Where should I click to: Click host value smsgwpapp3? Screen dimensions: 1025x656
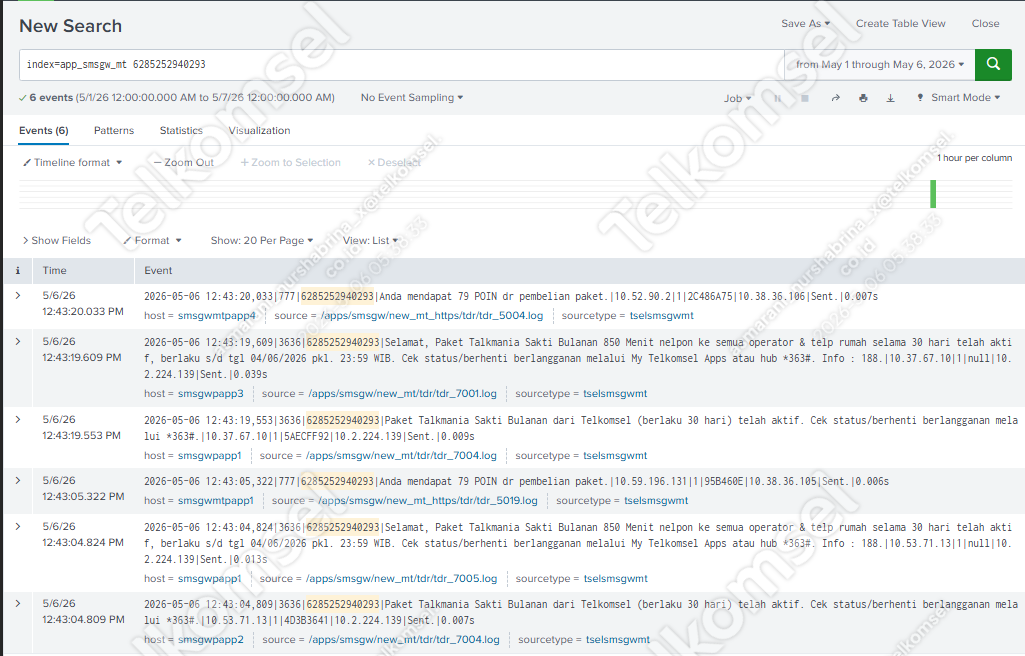pyautogui.click(x=210, y=393)
